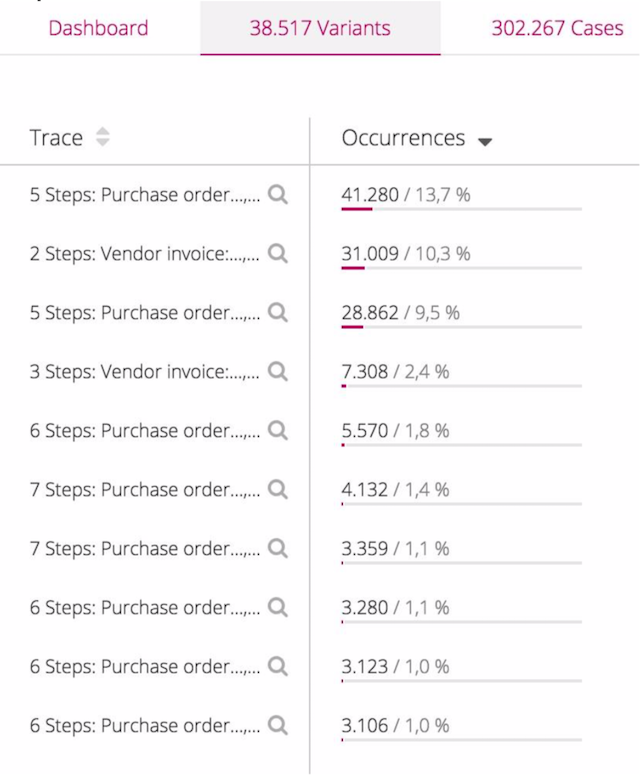Open magnifier for trace with 28.862 occurrences

(x=278, y=313)
